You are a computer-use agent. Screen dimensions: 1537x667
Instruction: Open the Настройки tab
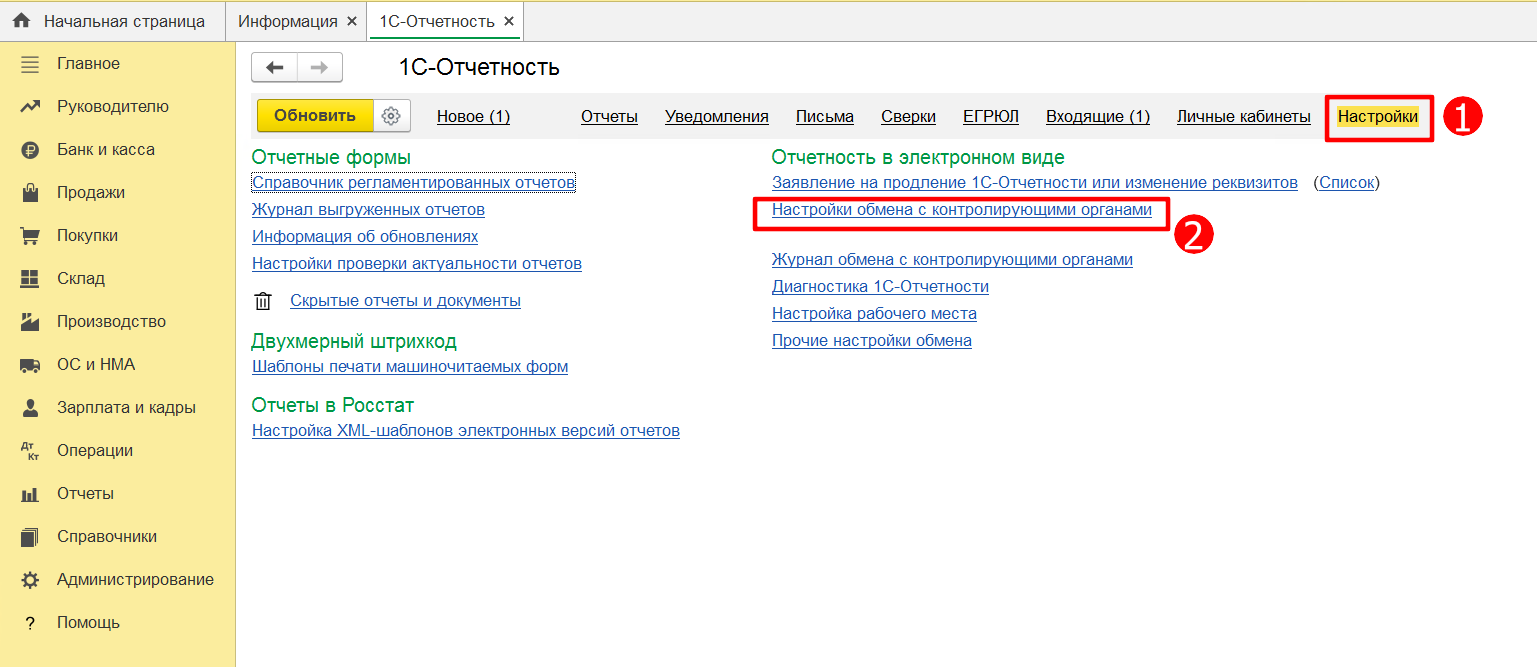pos(1378,117)
